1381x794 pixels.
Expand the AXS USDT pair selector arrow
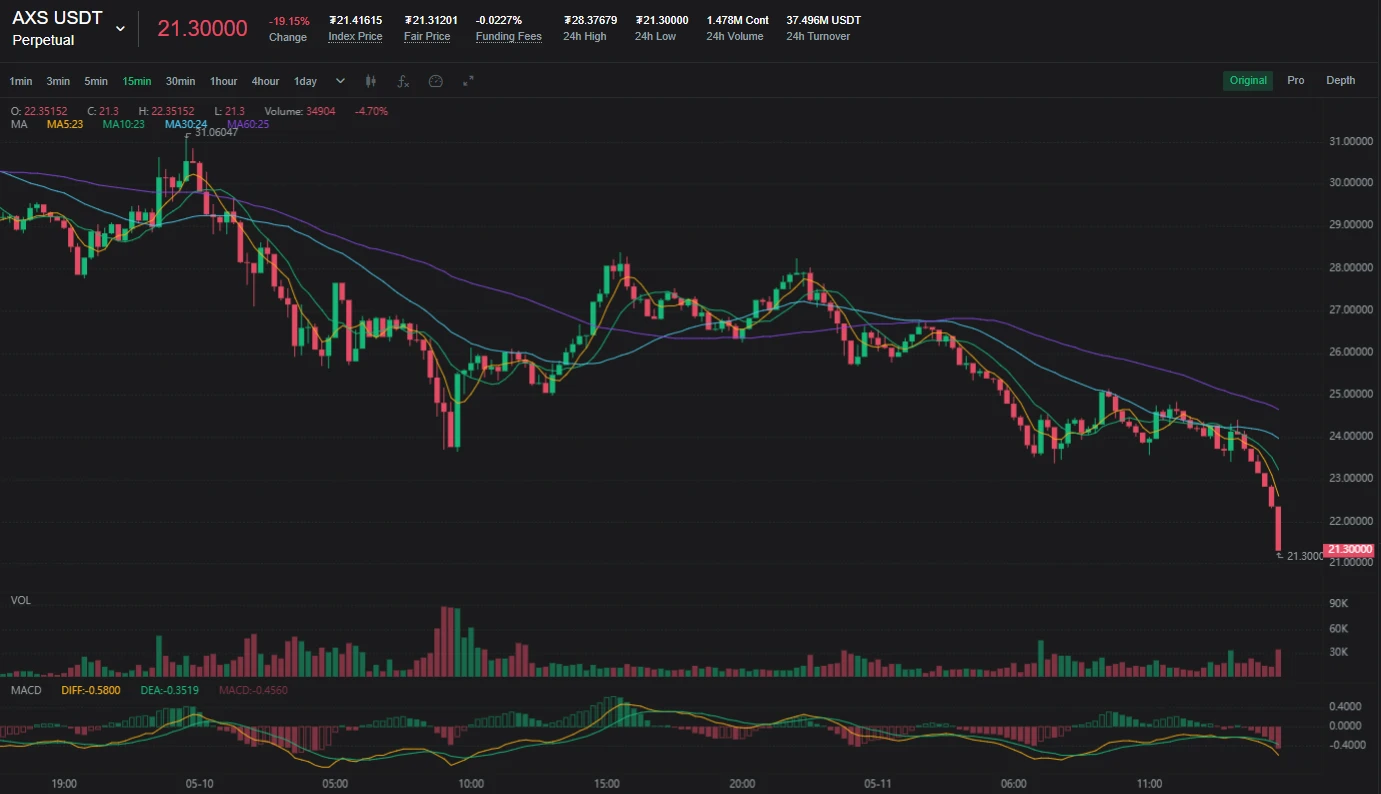pos(120,29)
